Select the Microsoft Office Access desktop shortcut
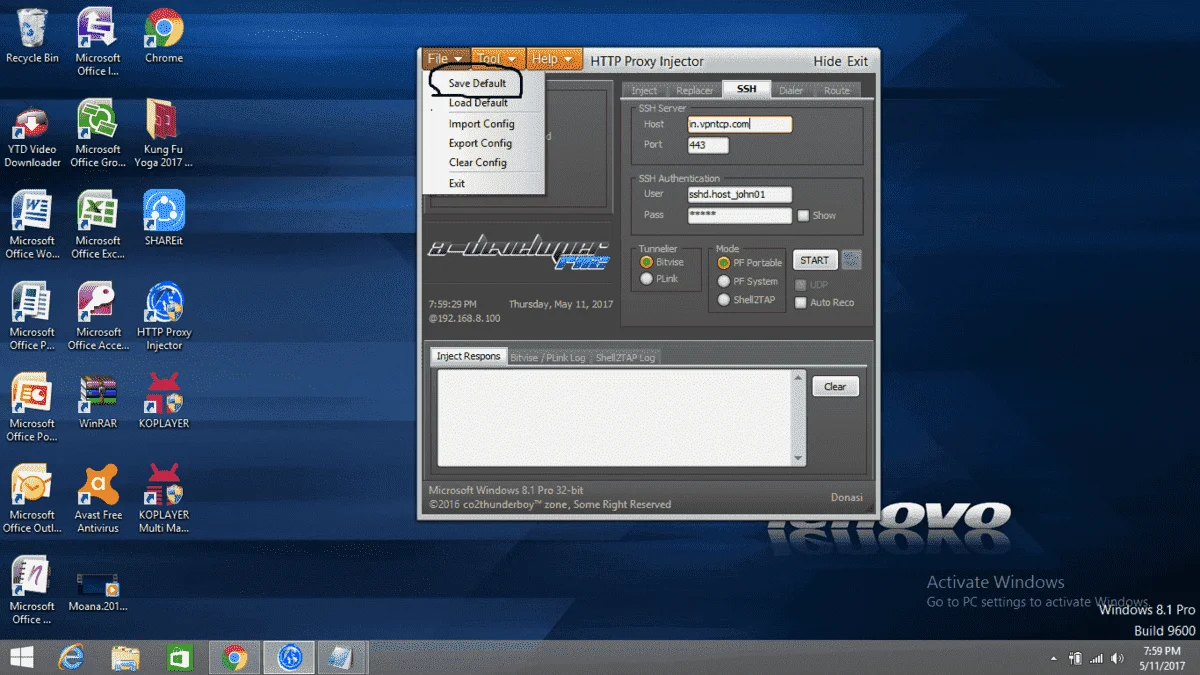Screen dimensions: 1200x675 tap(98, 316)
